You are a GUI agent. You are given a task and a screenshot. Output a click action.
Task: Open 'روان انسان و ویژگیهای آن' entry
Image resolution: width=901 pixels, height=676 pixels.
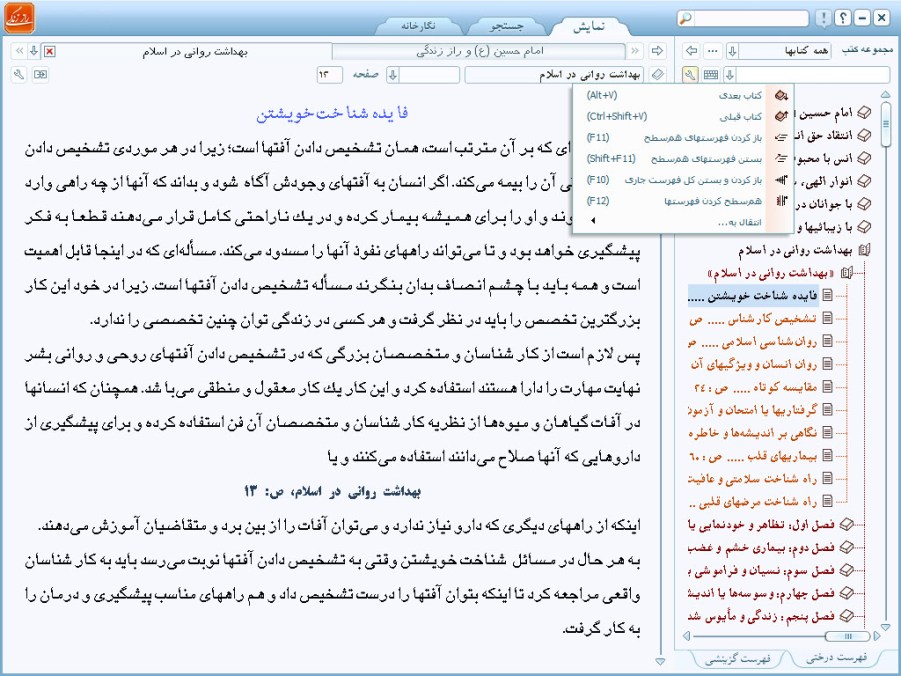coord(754,364)
